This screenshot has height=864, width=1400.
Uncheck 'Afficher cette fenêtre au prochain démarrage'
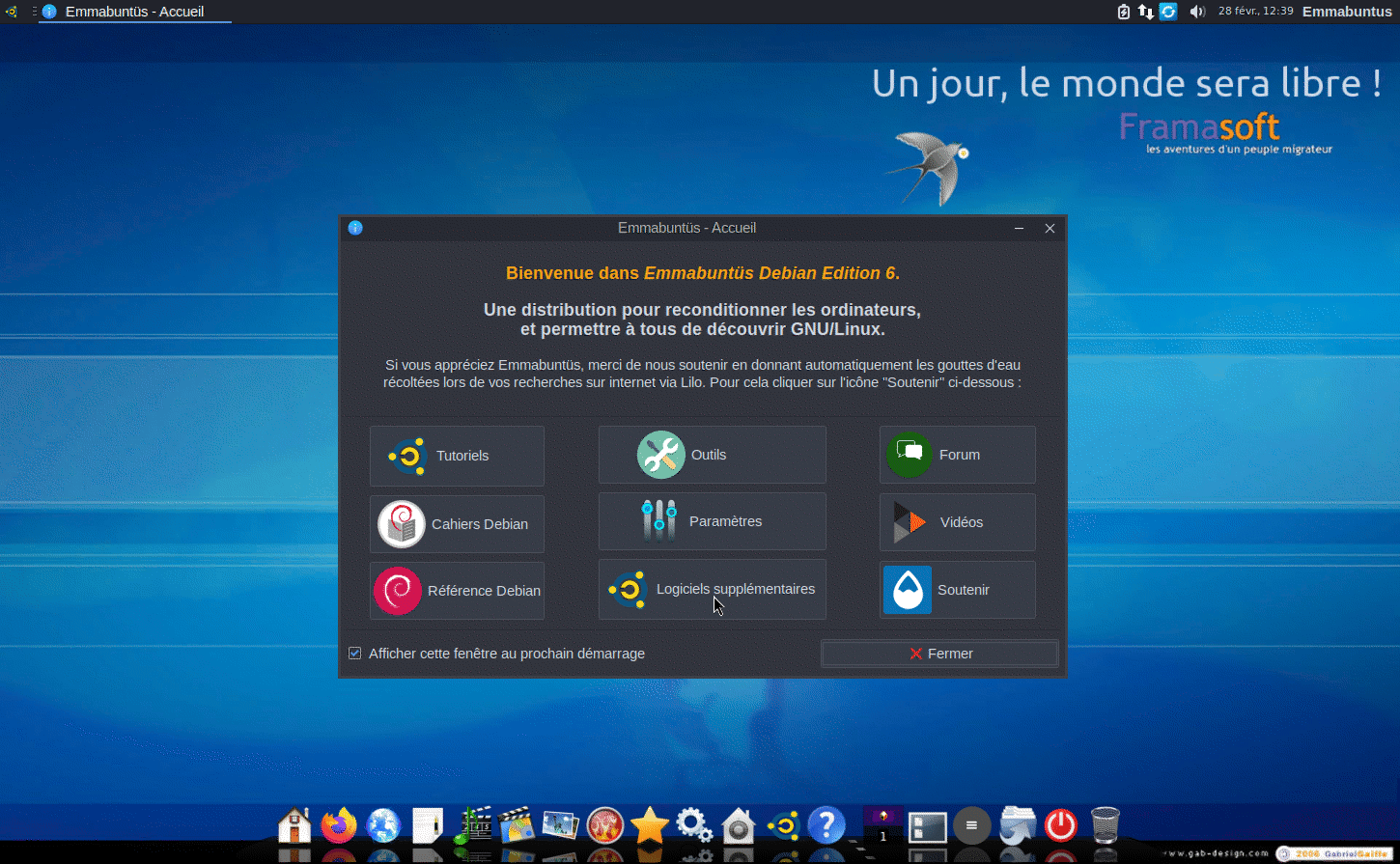tap(355, 654)
